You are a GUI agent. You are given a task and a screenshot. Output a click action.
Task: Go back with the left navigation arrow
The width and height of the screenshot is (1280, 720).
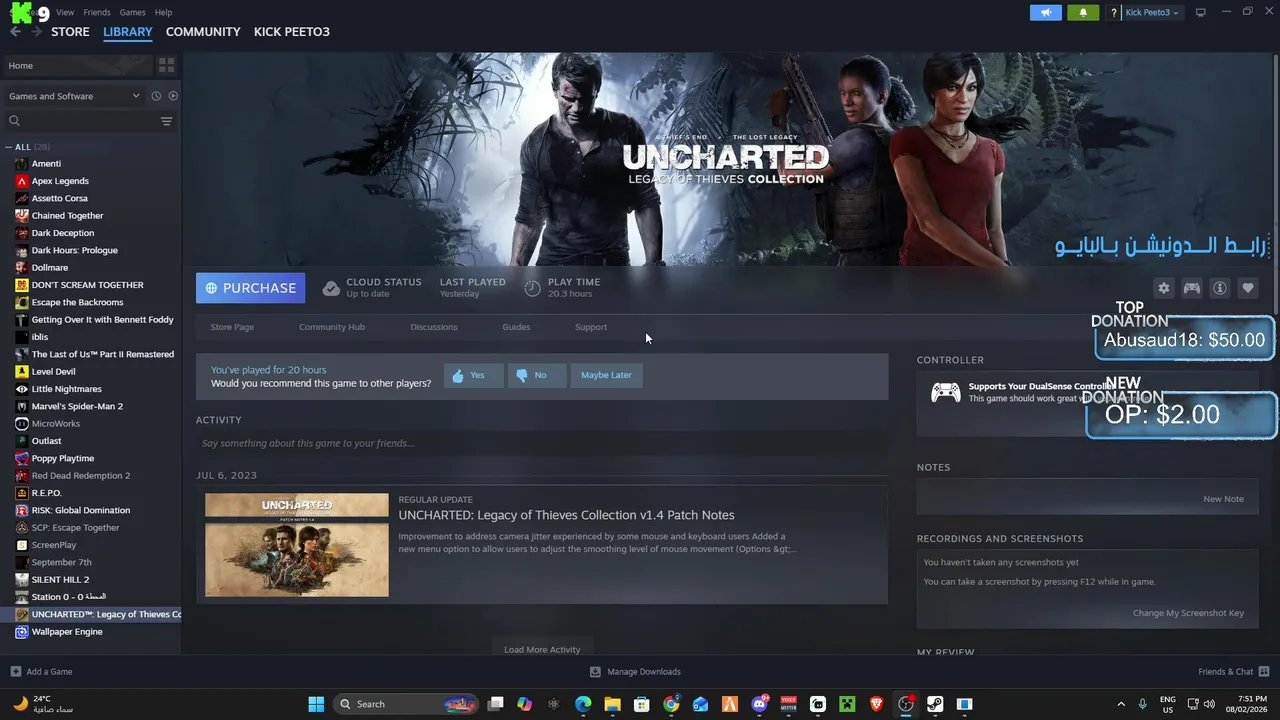click(15, 32)
